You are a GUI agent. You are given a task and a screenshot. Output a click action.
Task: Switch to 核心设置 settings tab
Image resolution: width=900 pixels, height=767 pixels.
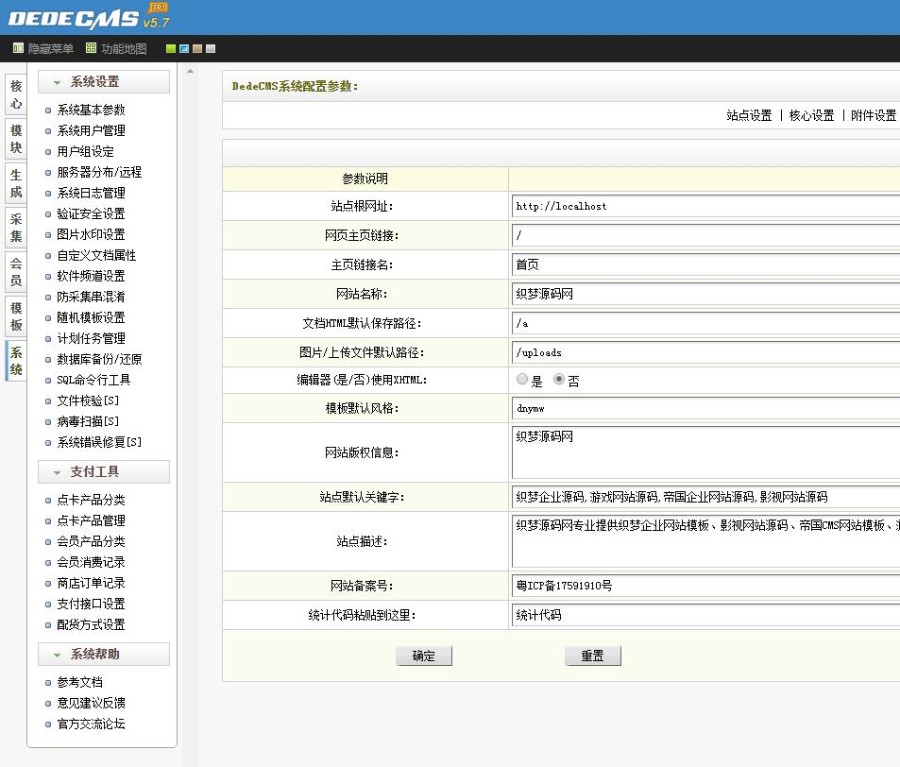(x=812, y=115)
